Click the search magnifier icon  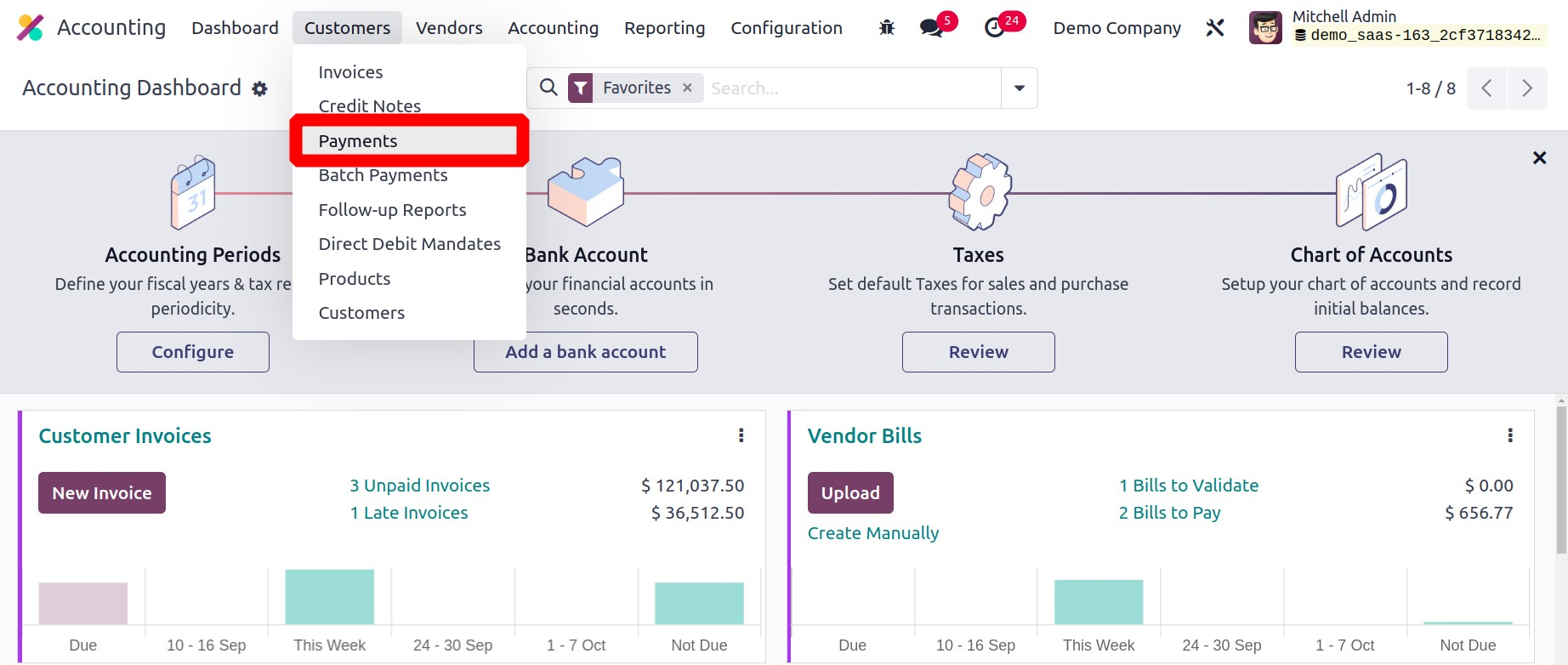549,88
